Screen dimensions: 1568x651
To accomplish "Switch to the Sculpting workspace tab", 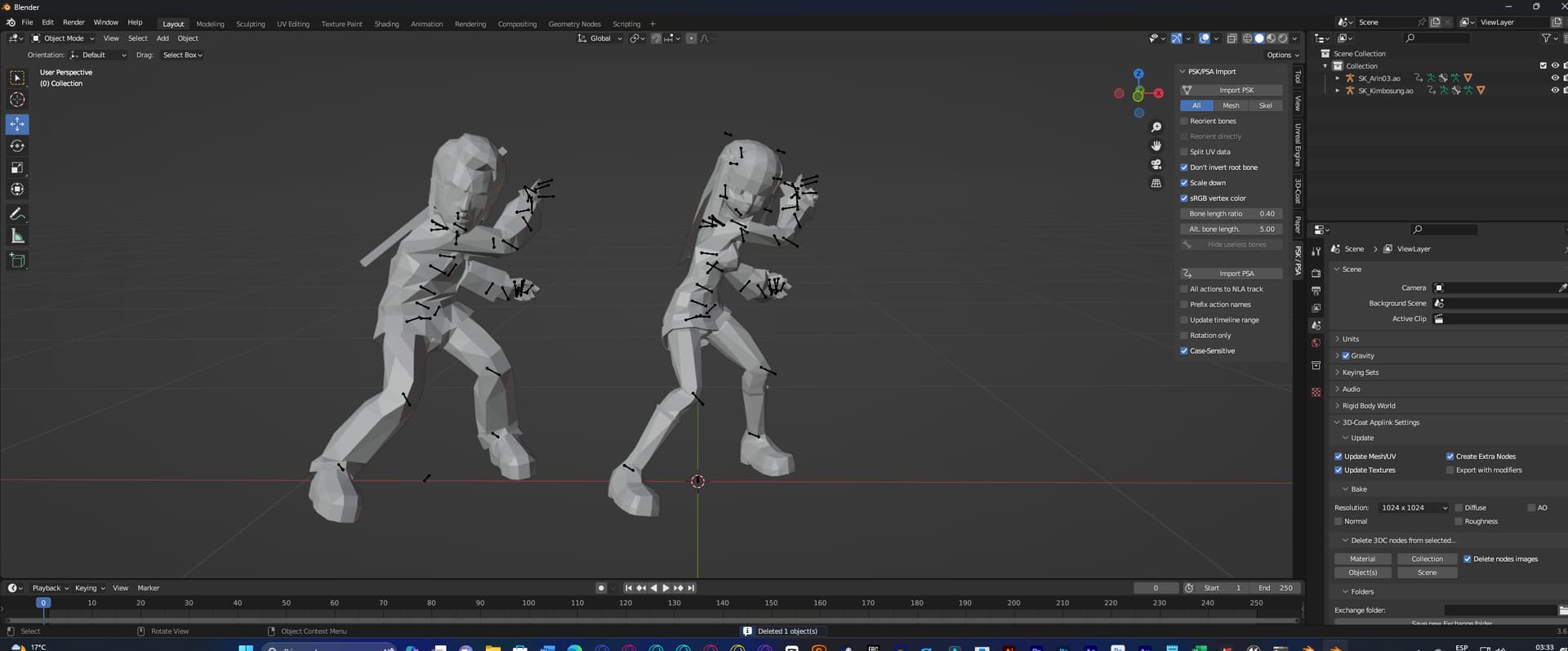I will (250, 24).
